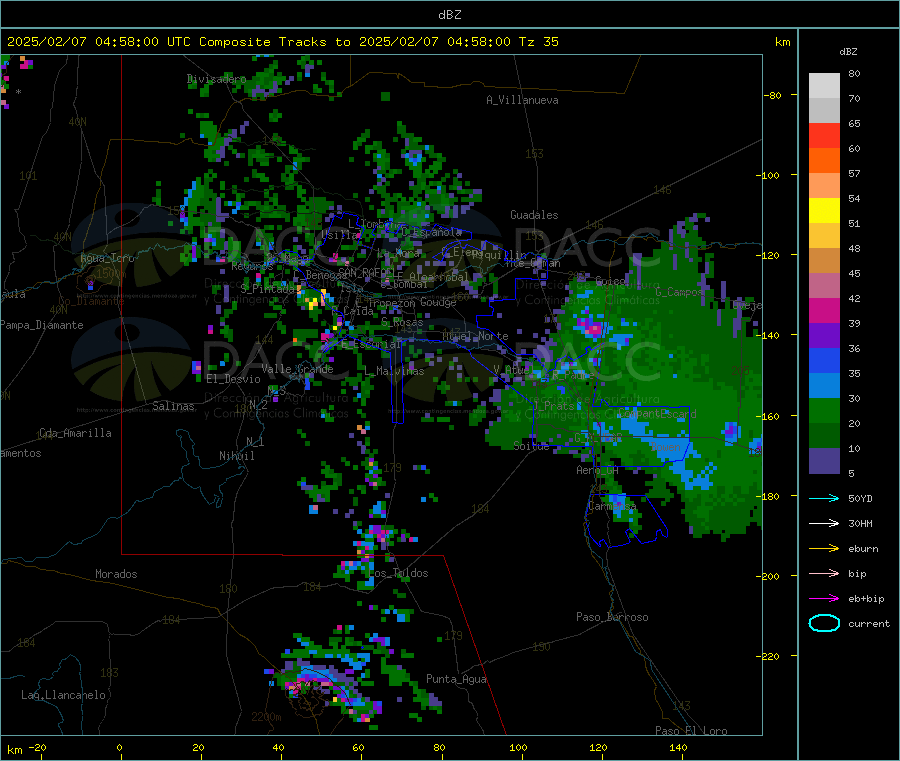
Task: Click the 'A_Villanueva' map label
Action: pos(522,100)
